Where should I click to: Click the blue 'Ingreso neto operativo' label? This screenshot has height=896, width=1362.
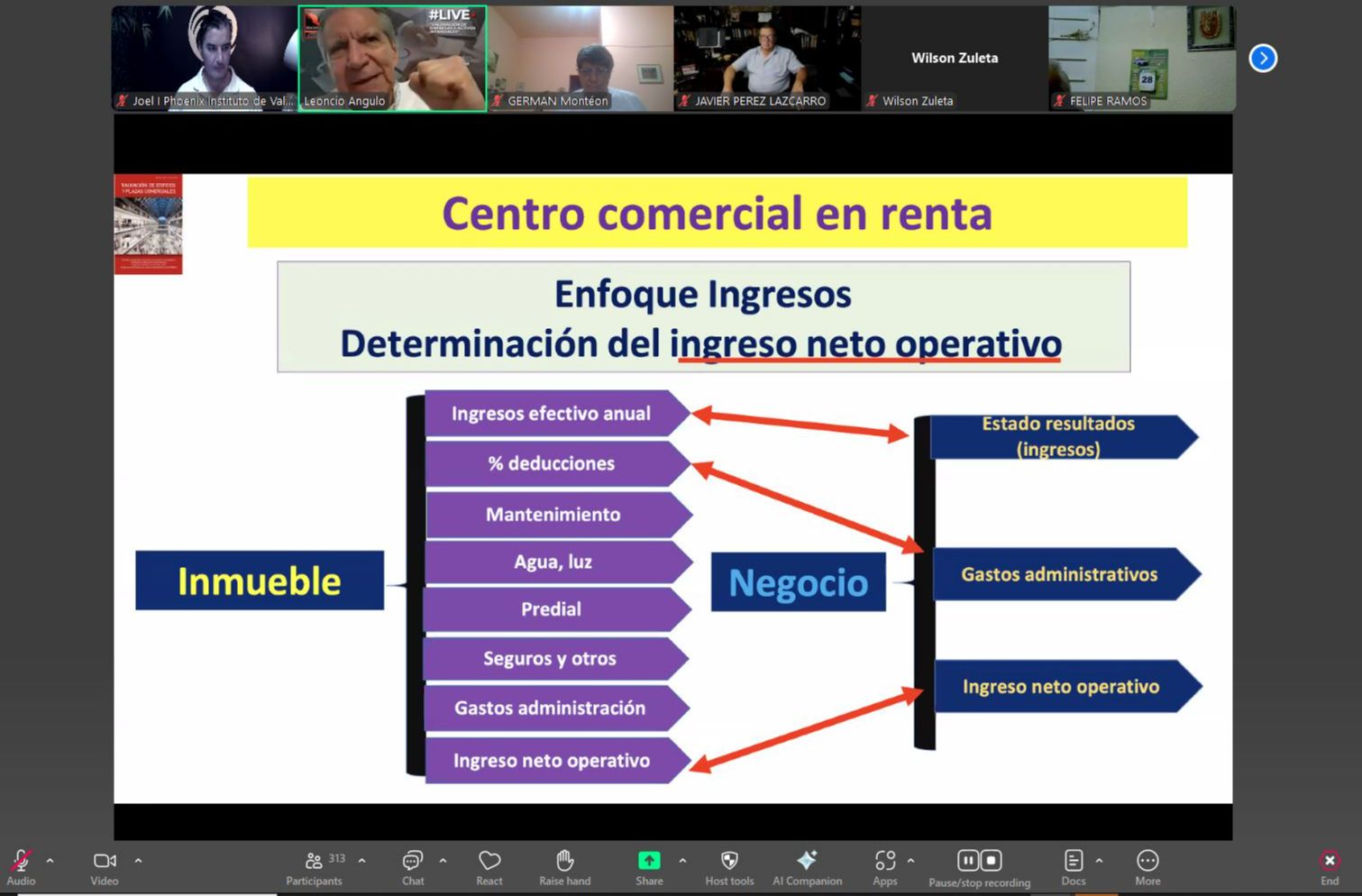tap(1061, 687)
